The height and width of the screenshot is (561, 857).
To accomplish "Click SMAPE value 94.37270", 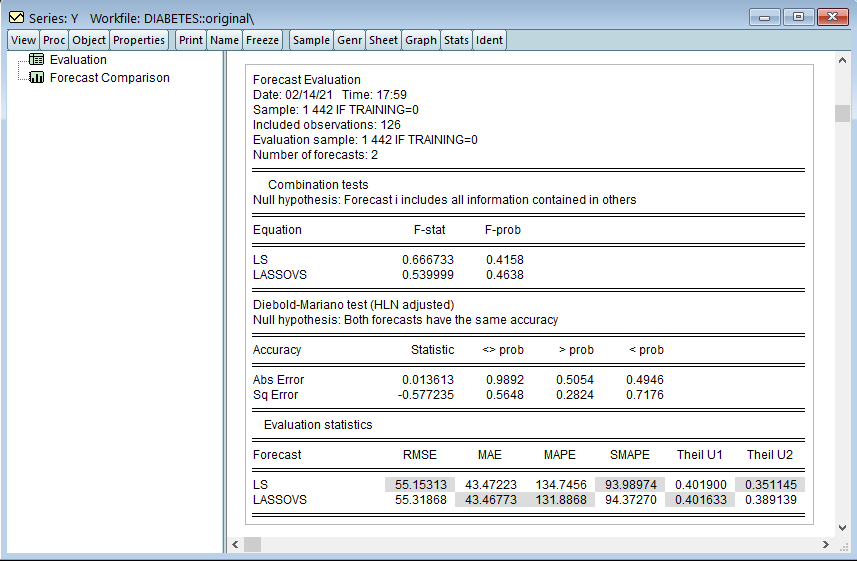I will [631, 500].
